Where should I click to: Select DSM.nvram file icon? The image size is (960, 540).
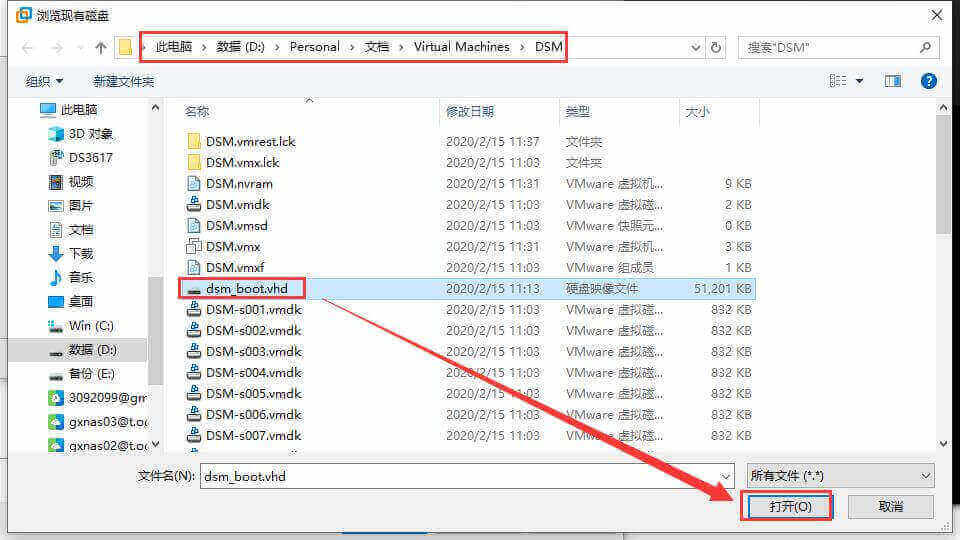193,184
